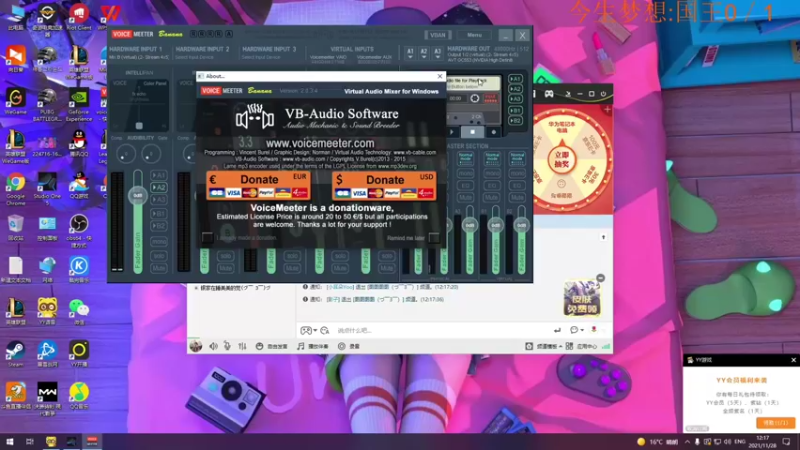This screenshot has width=800, height=450.
Task: Click the enter arrow icon in YY chat
Action: point(557,330)
